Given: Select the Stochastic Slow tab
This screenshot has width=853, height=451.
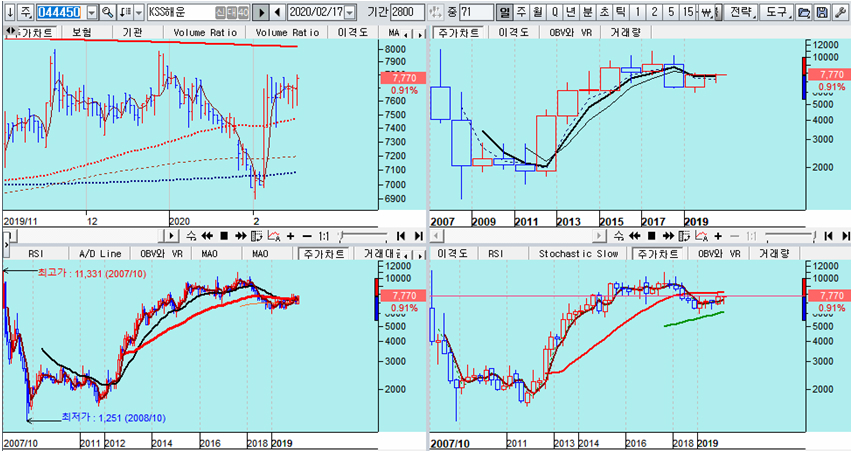Looking at the screenshot, I should pos(578,254).
